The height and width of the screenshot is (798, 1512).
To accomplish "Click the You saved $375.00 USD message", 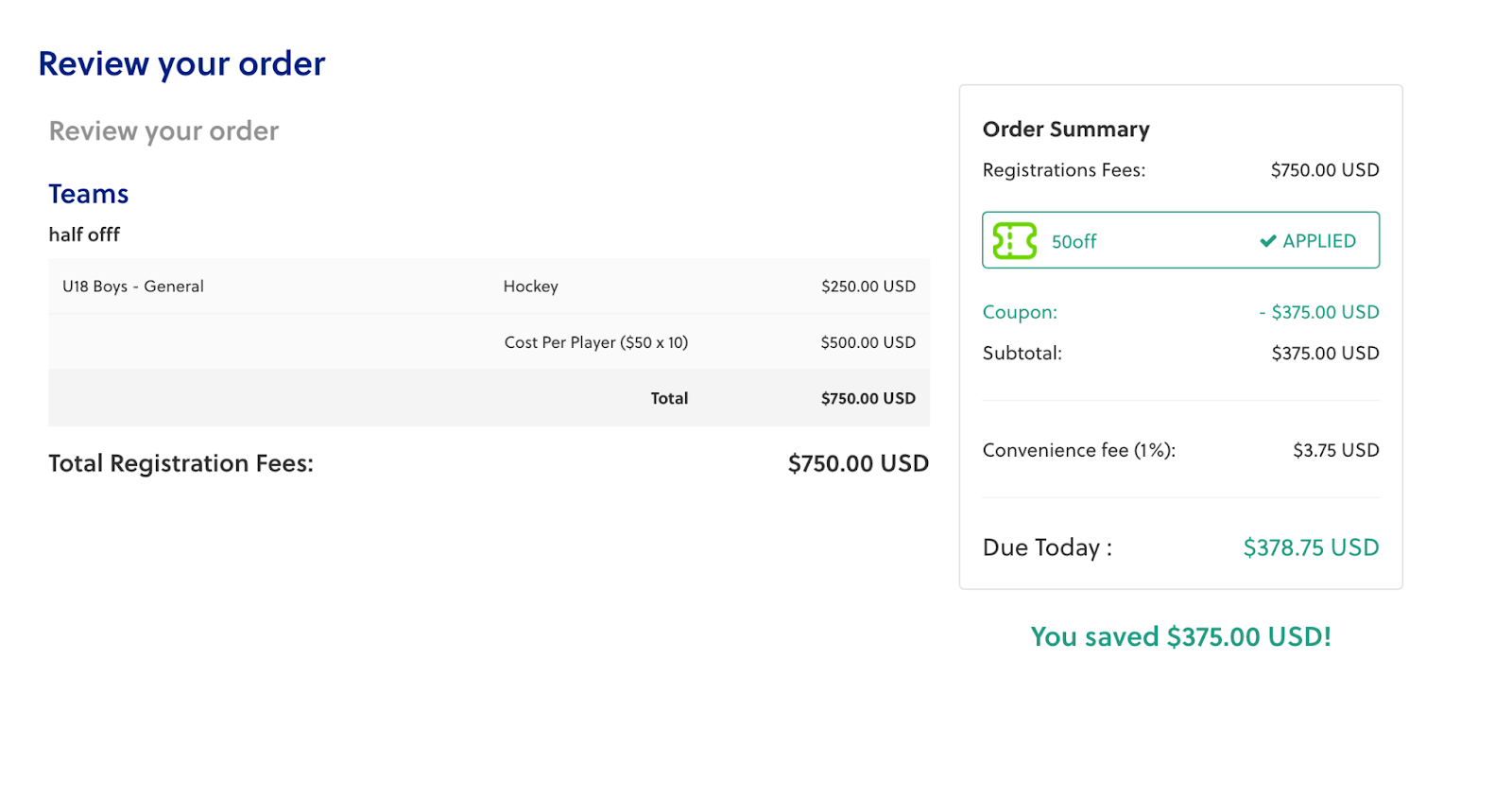I will [x=1180, y=637].
